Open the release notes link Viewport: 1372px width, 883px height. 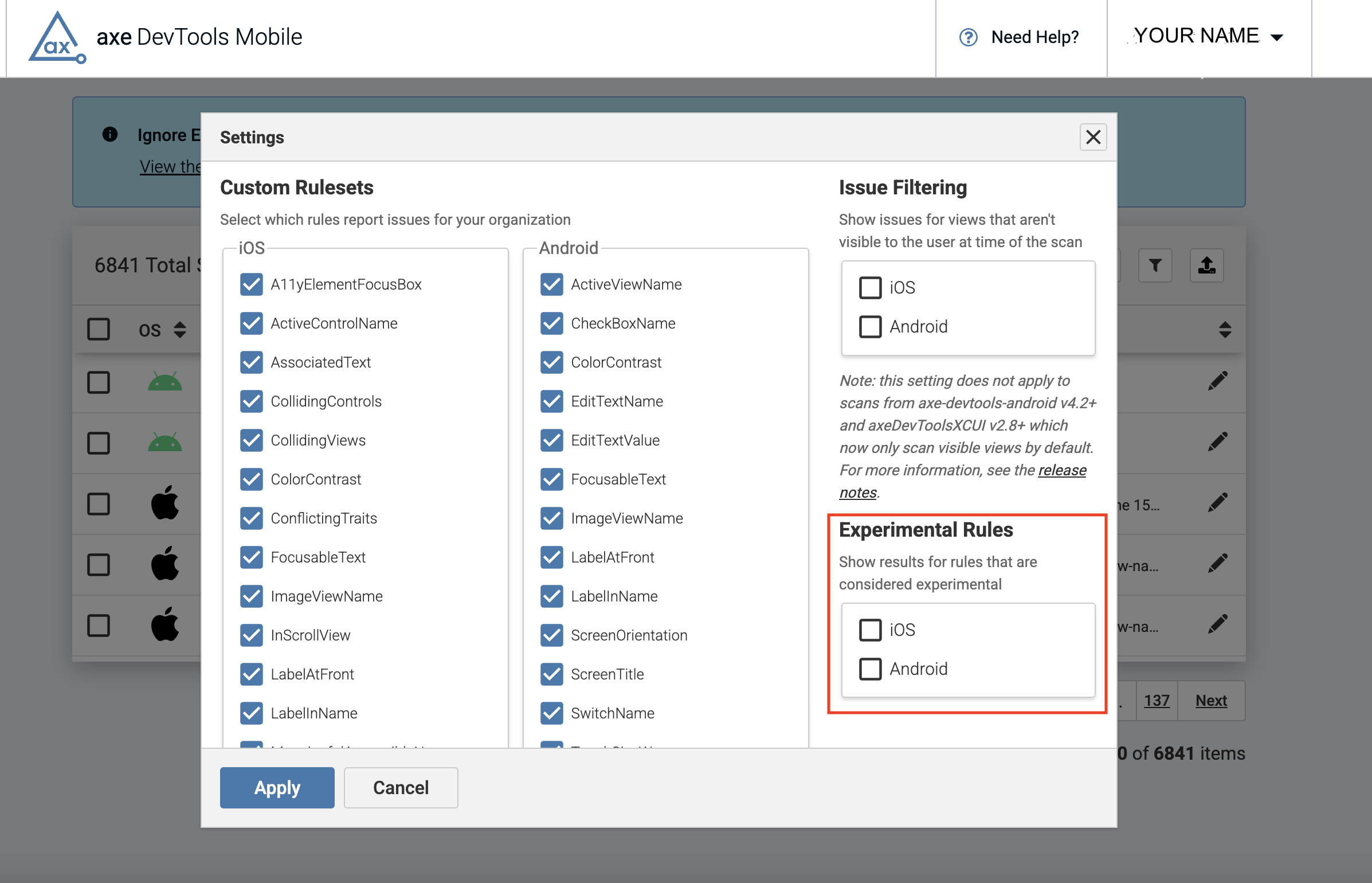[1063, 470]
